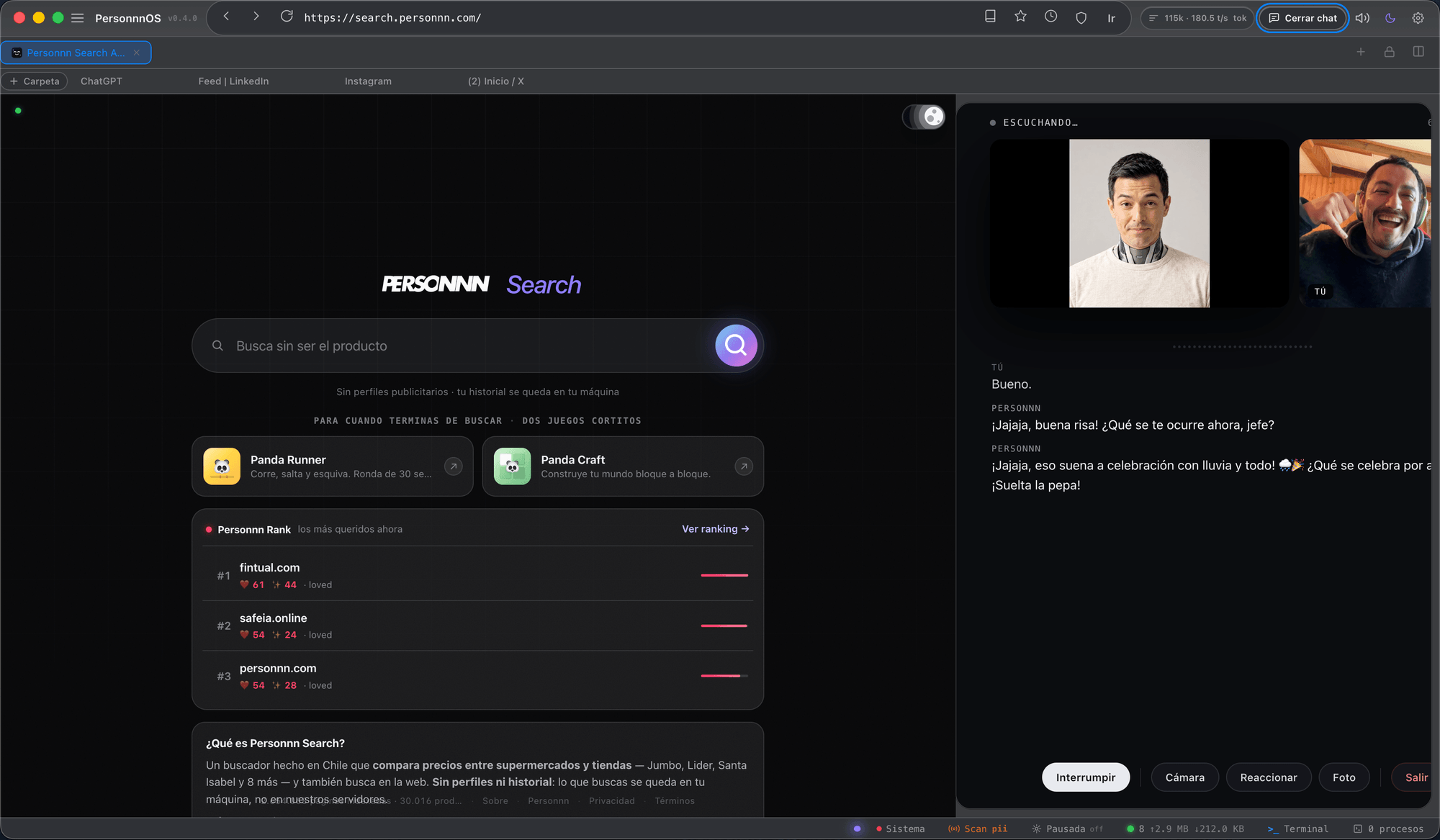The width and height of the screenshot is (1440, 840).
Task: Bookmark this page with the star
Action: click(1020, 17)
